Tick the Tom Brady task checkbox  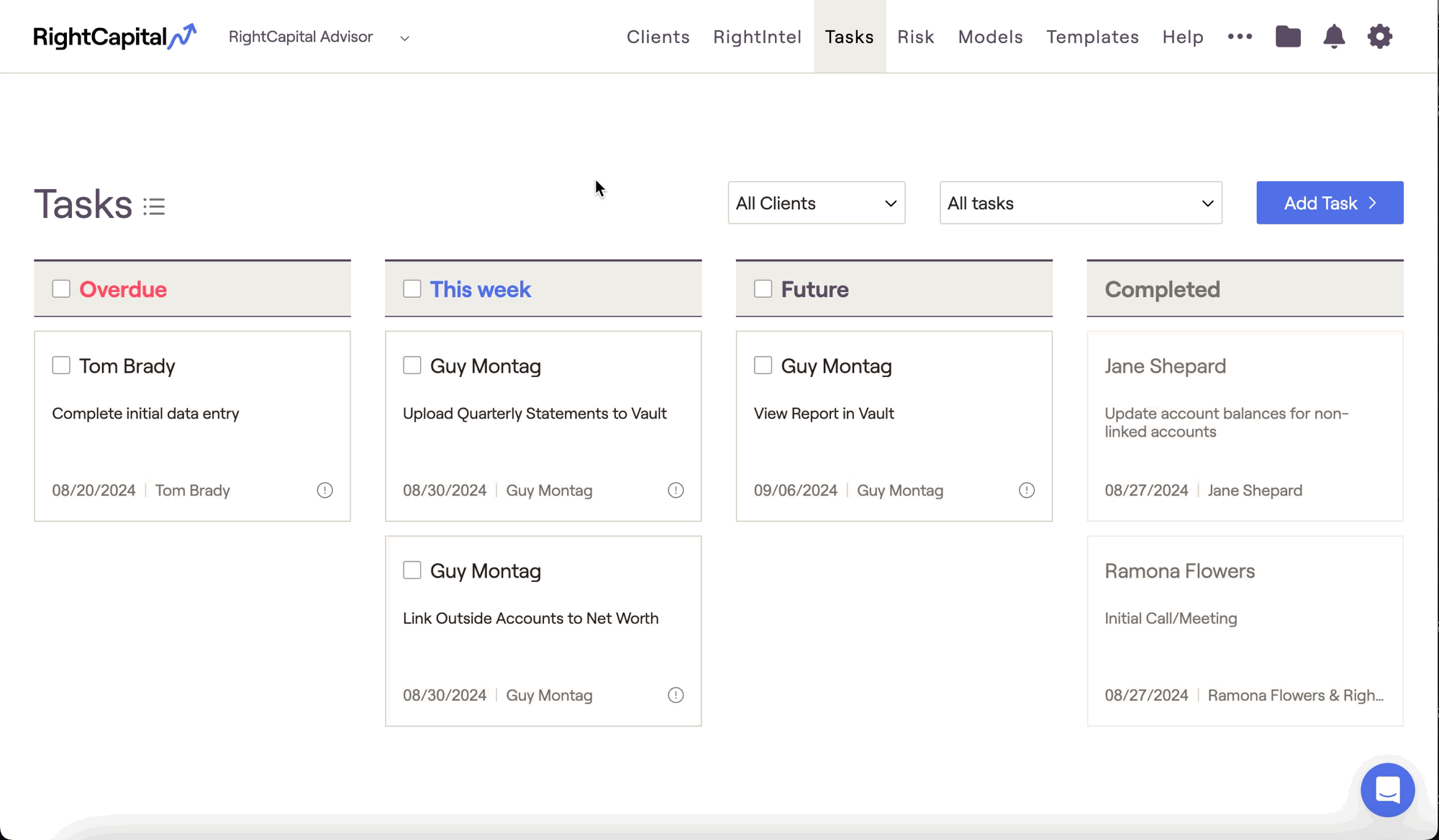tap(61, 365)
